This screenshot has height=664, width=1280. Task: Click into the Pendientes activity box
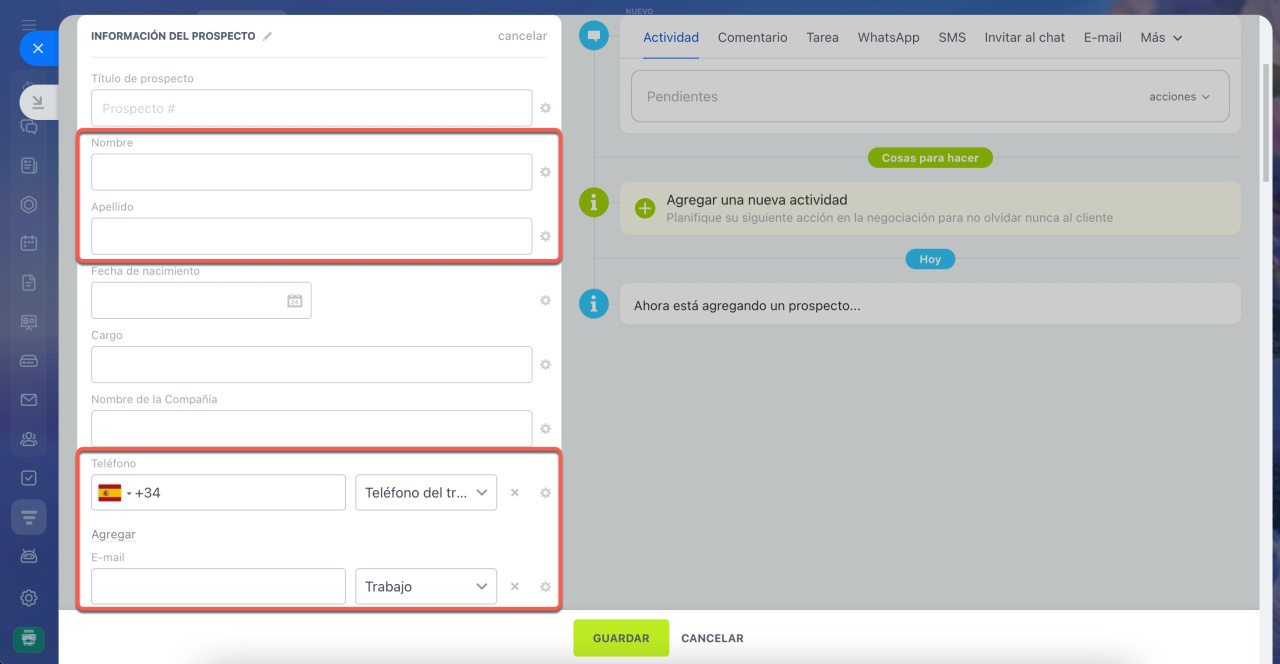click(930, 97)
